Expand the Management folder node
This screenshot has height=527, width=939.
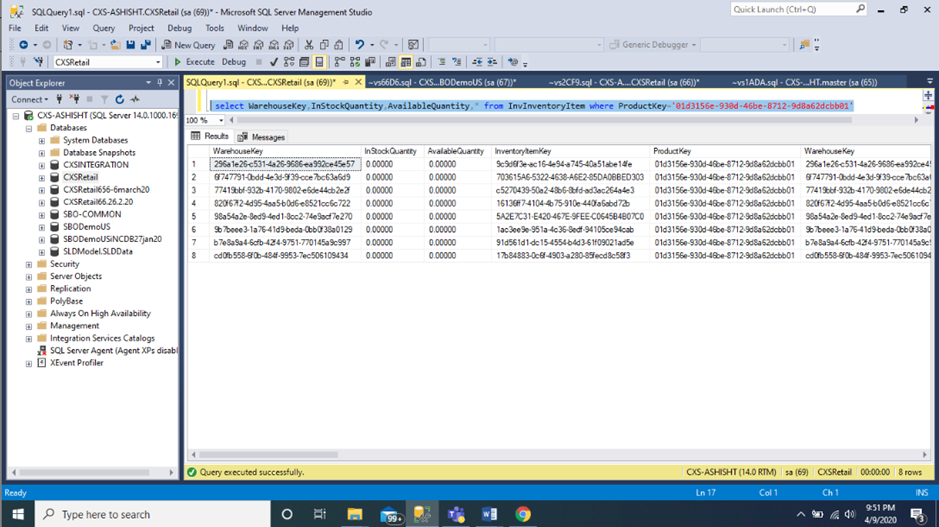coord(29,326)
